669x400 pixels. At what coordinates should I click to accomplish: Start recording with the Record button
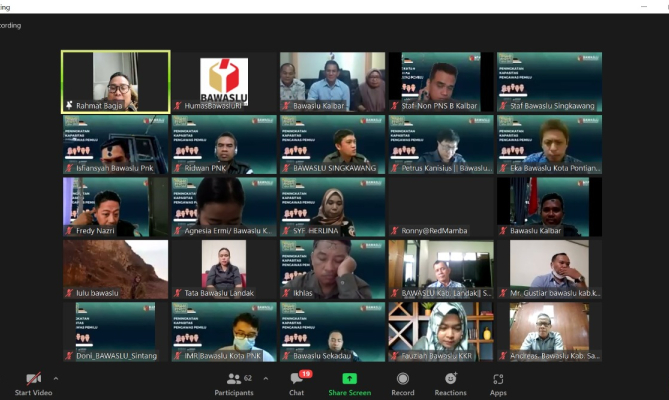coord(403,383)
